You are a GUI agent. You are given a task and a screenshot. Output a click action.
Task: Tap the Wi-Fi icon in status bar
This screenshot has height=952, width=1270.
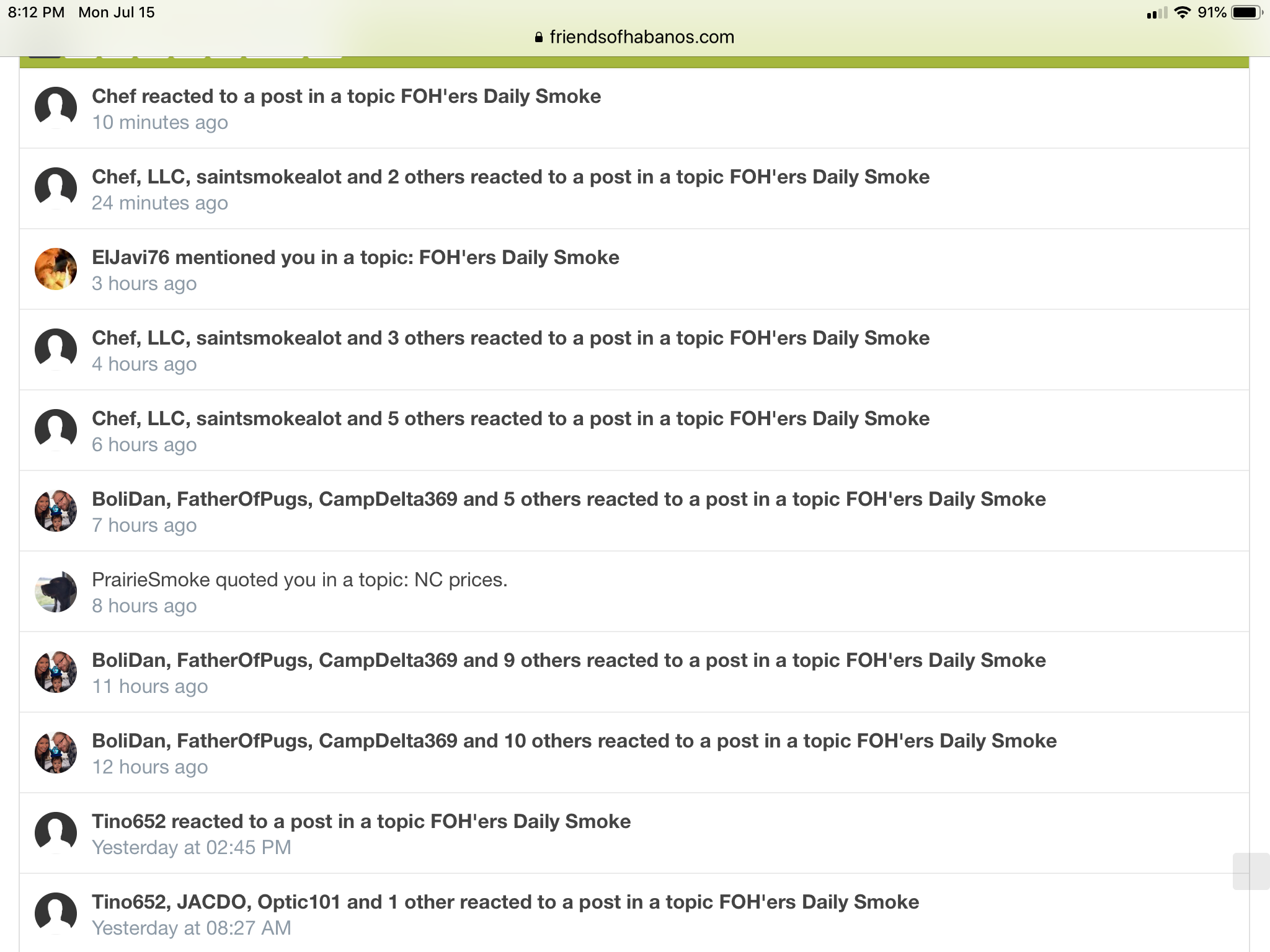click(1183, 12)
